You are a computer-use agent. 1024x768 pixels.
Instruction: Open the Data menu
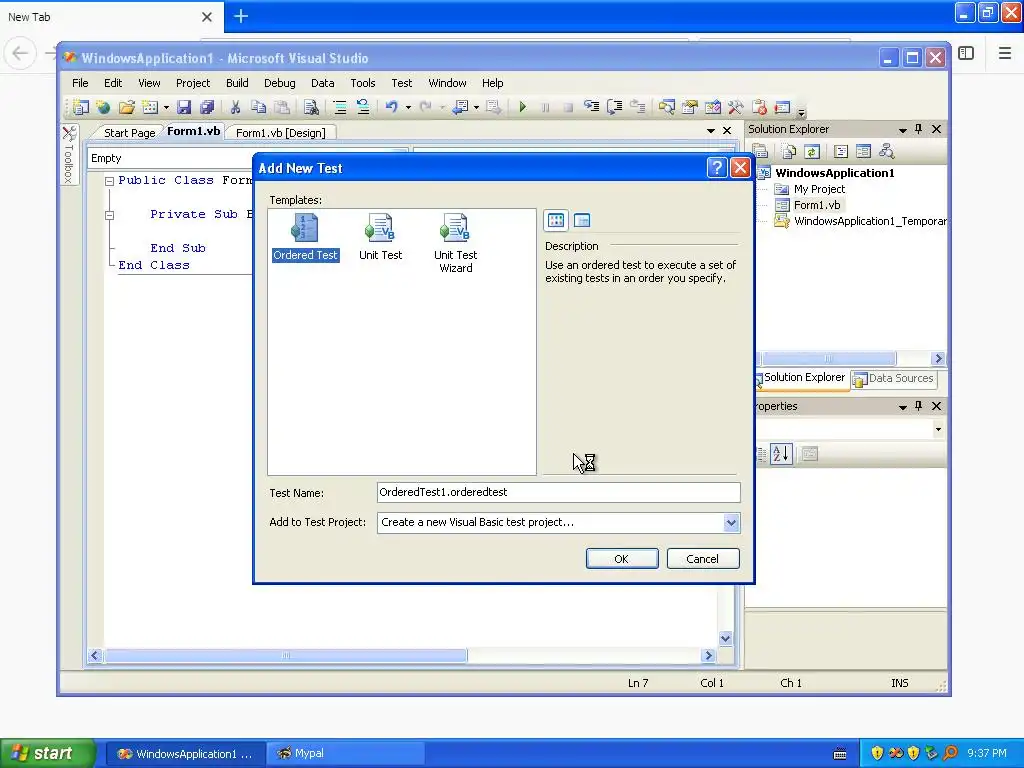tap(323, 83)
